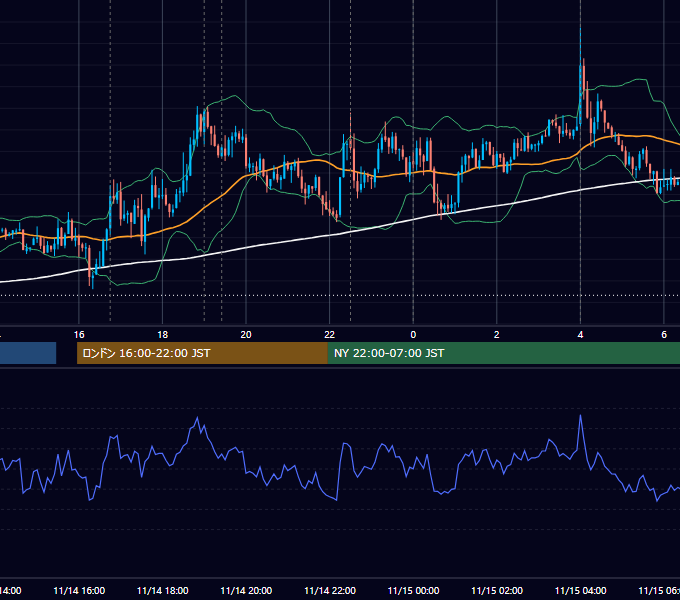Click the "0" midnight label on upper time axis
The height and width of the screenshot is (600, 680).
(413, 335)
